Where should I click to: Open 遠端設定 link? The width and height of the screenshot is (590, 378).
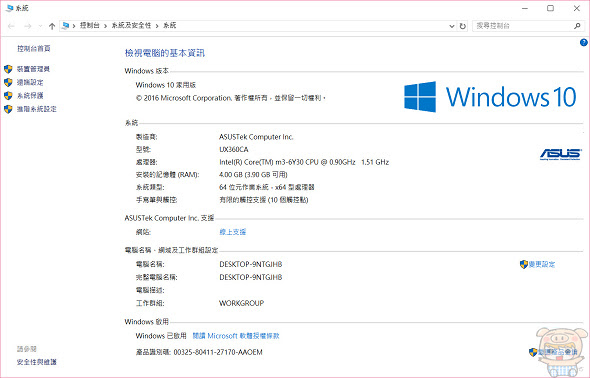pyautogui.click(x=30, y=82)
